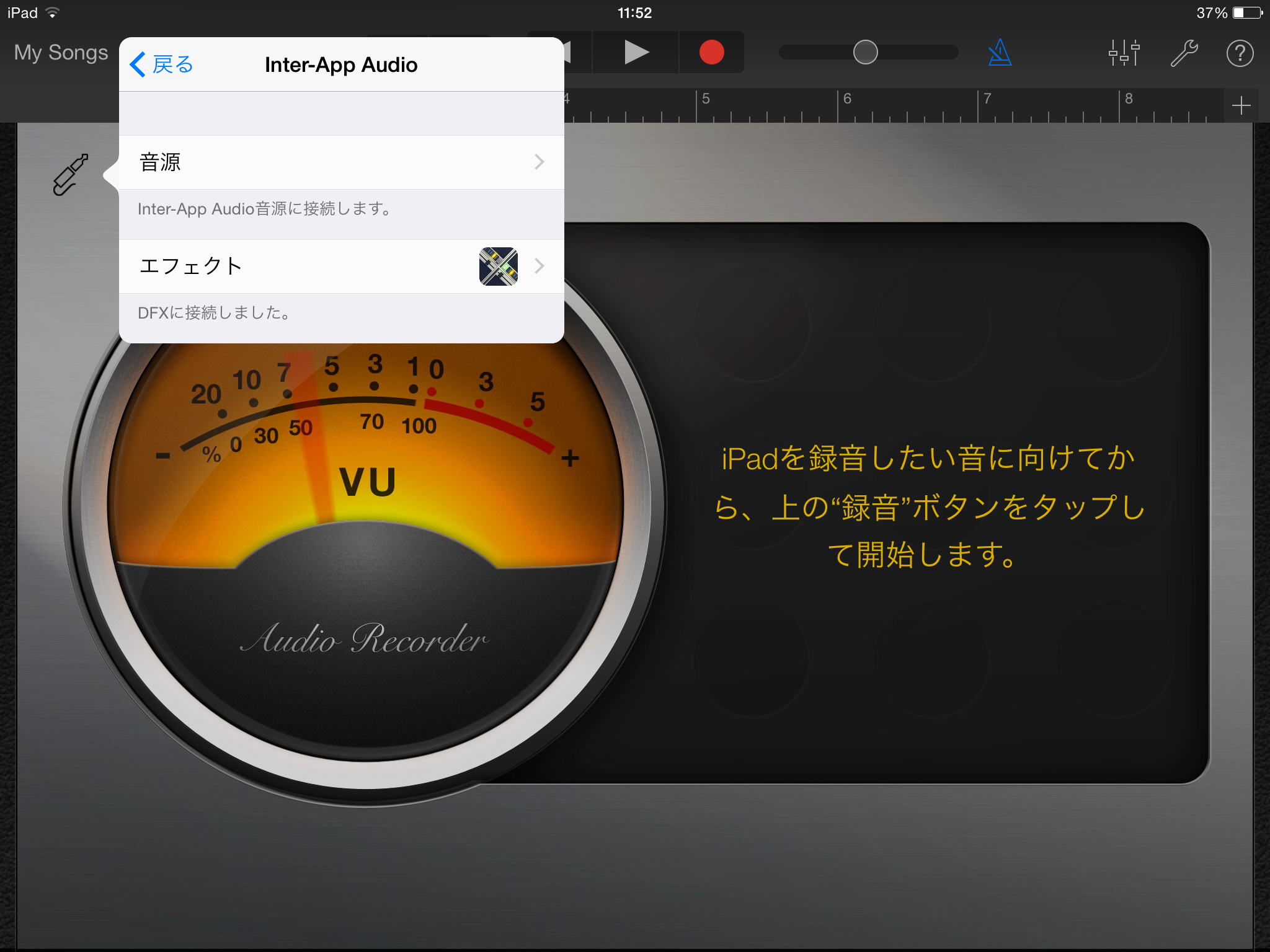Return to My Songs browser
This screenshot has width=1270, height=952.
pyautogui.click(x=61, y=53)
